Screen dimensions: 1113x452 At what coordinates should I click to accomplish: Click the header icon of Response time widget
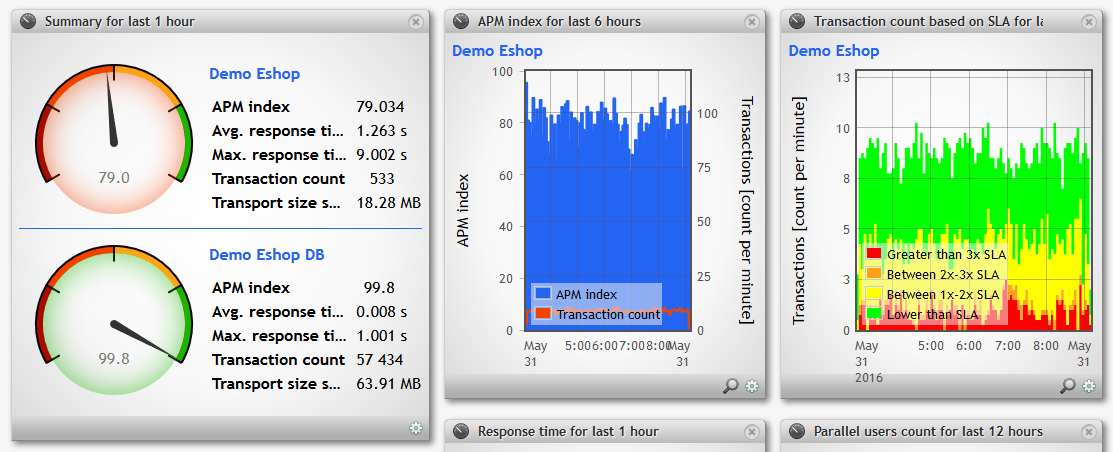tap(461, 432)
